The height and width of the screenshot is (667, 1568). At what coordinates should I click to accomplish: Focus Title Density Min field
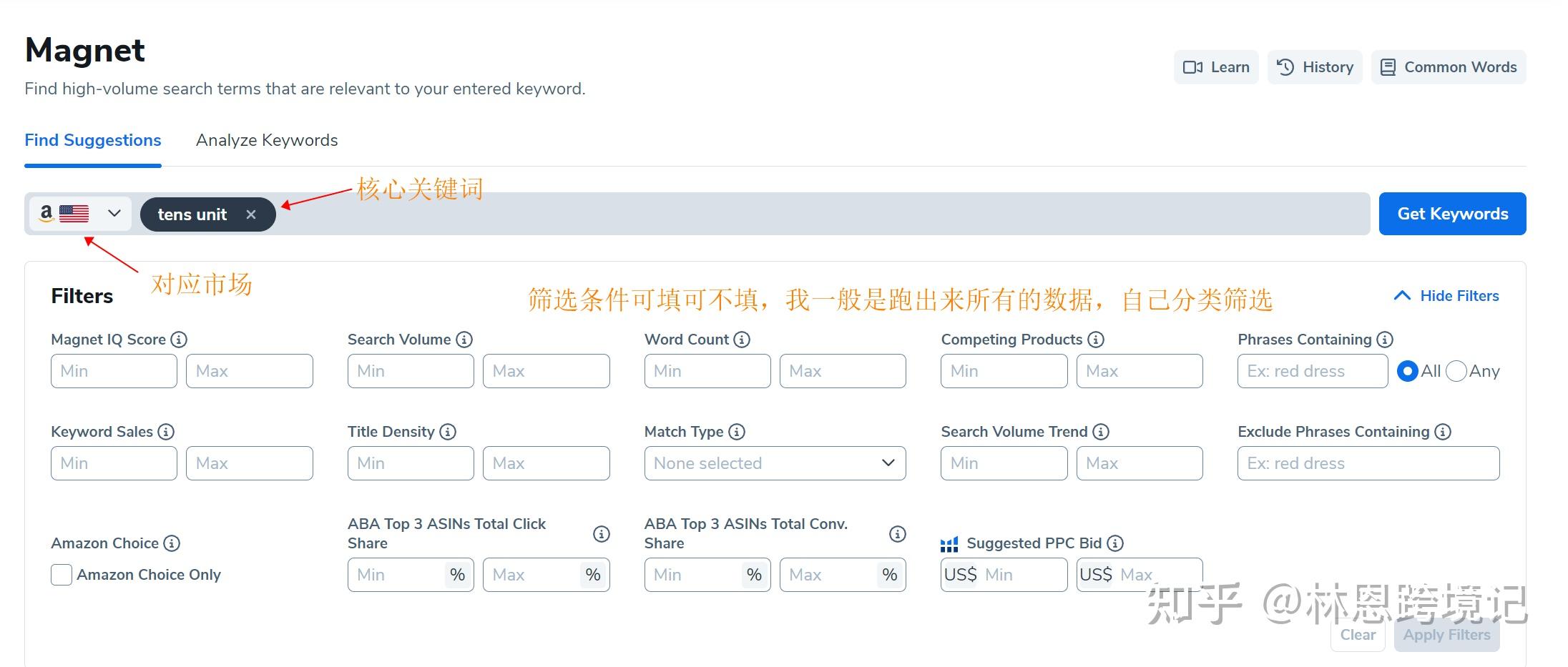pos(411,463)
